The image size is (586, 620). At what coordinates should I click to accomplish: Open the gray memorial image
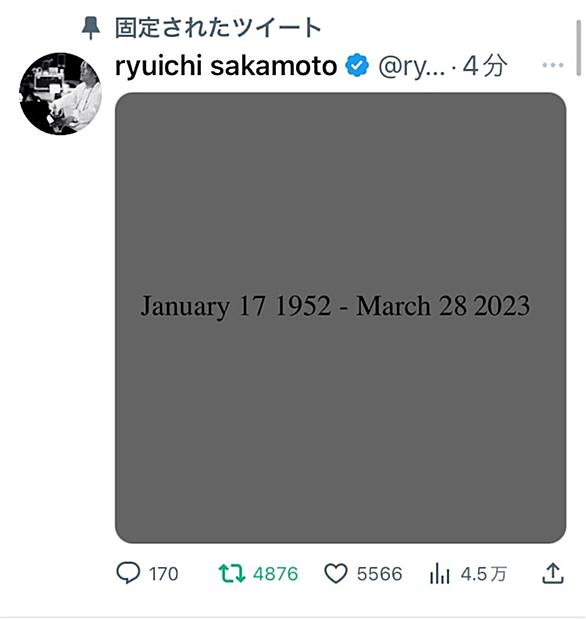pos(340,318)
